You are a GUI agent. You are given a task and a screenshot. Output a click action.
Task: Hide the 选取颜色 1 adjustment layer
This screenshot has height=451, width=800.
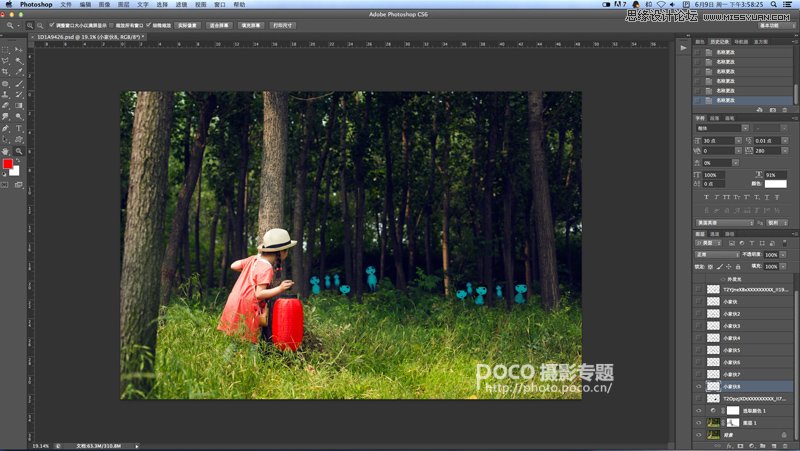pyautogui.click(x=698, y=410)
